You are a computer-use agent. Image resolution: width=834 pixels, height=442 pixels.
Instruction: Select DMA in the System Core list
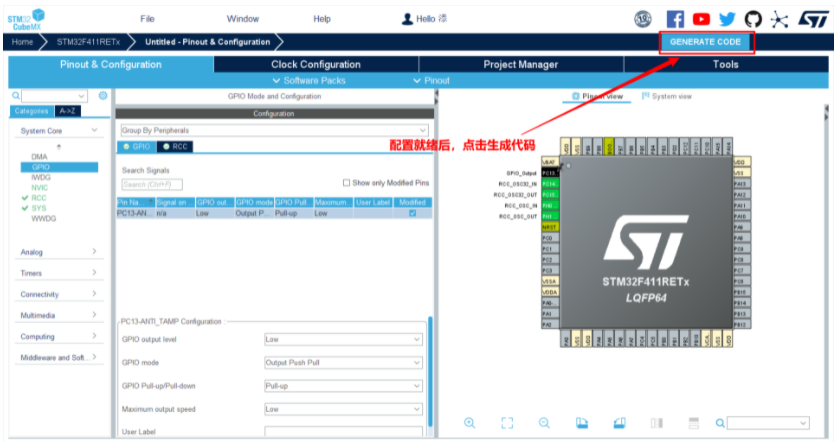(39, 156)
